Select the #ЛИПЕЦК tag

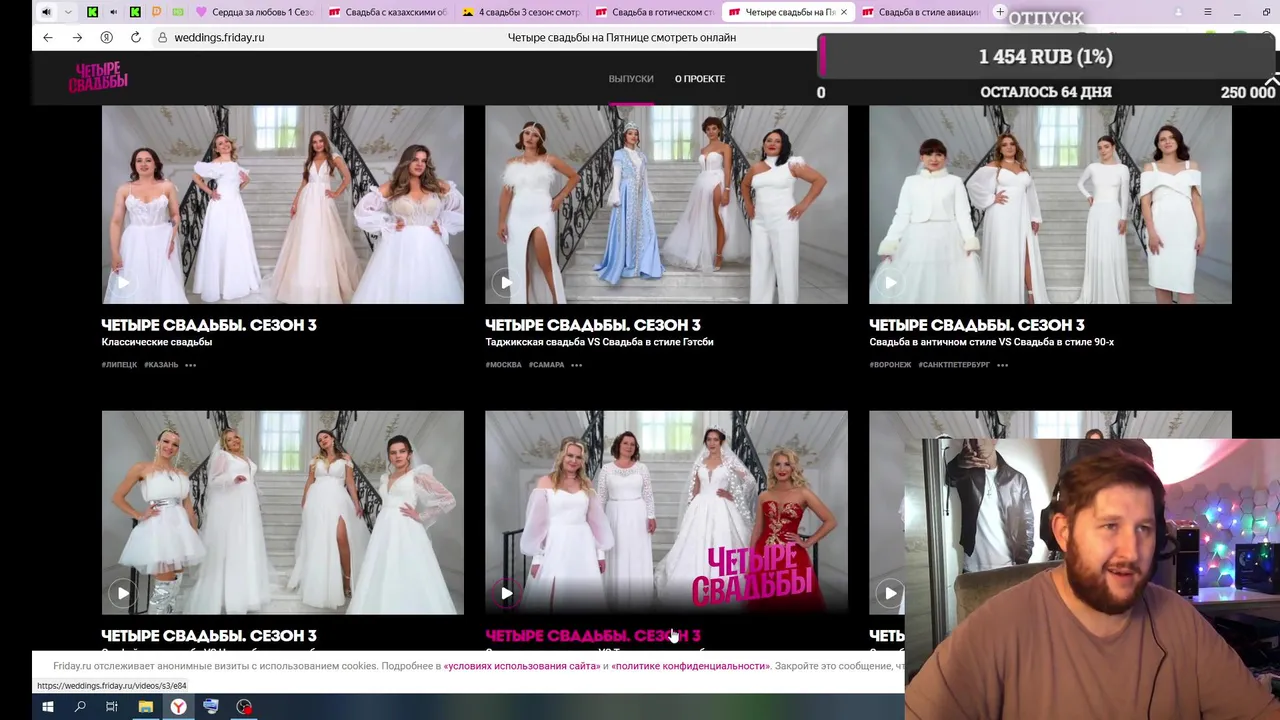click(119, 365)
